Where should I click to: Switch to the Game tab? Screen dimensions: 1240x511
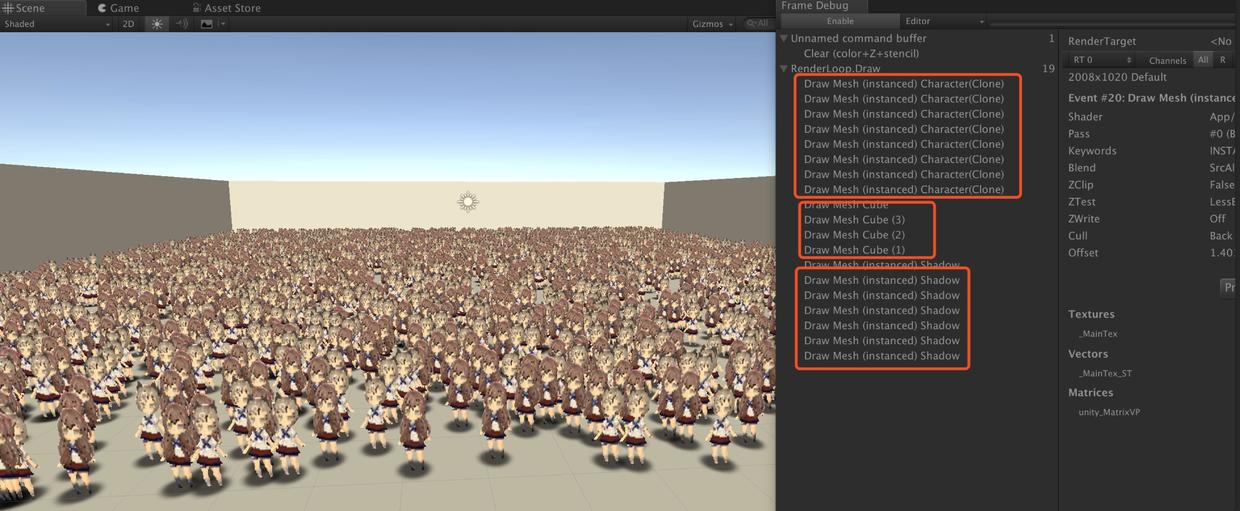(118, 8)
